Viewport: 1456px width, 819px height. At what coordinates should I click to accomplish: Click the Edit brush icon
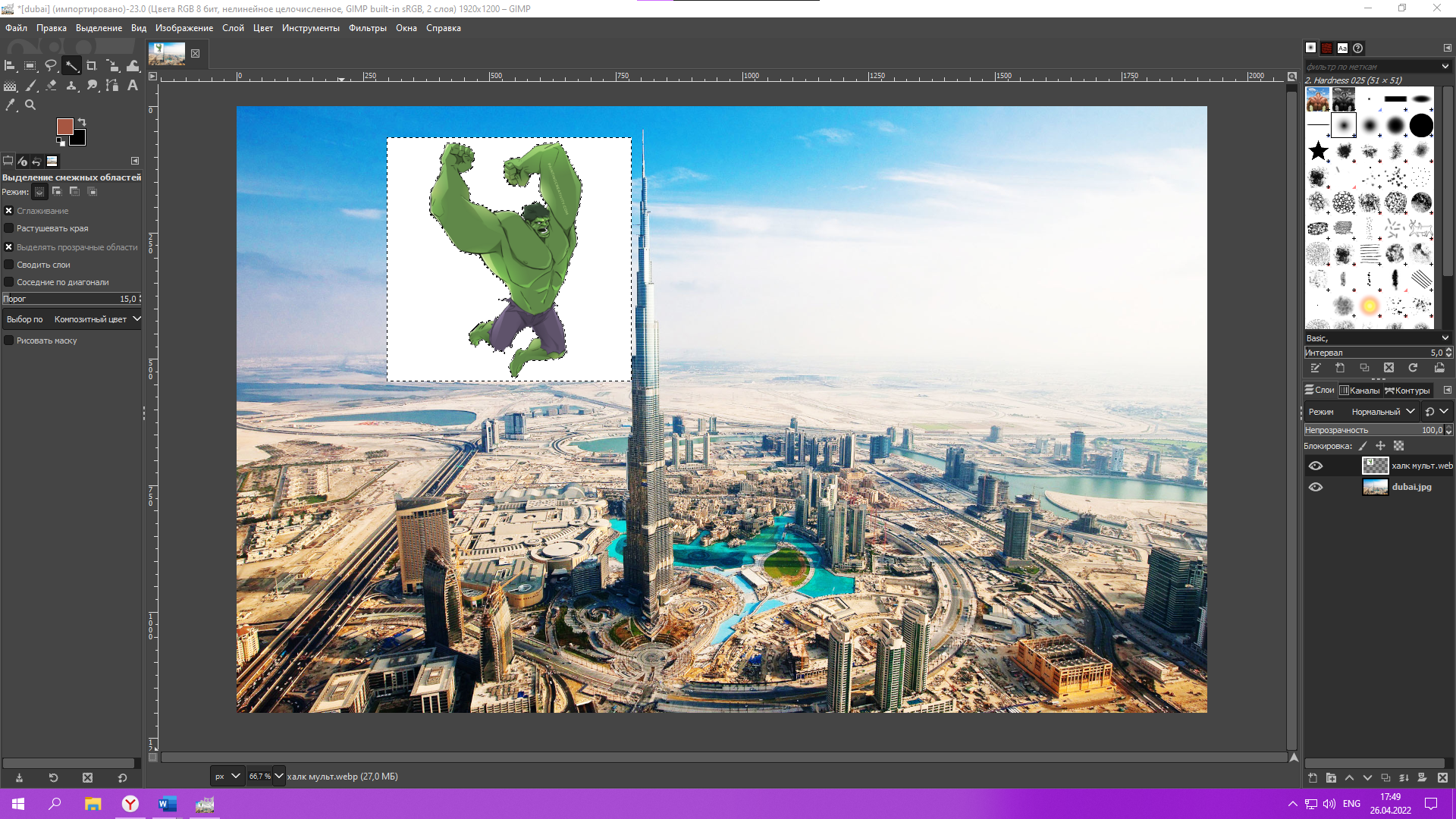[x=1316, y=368]
